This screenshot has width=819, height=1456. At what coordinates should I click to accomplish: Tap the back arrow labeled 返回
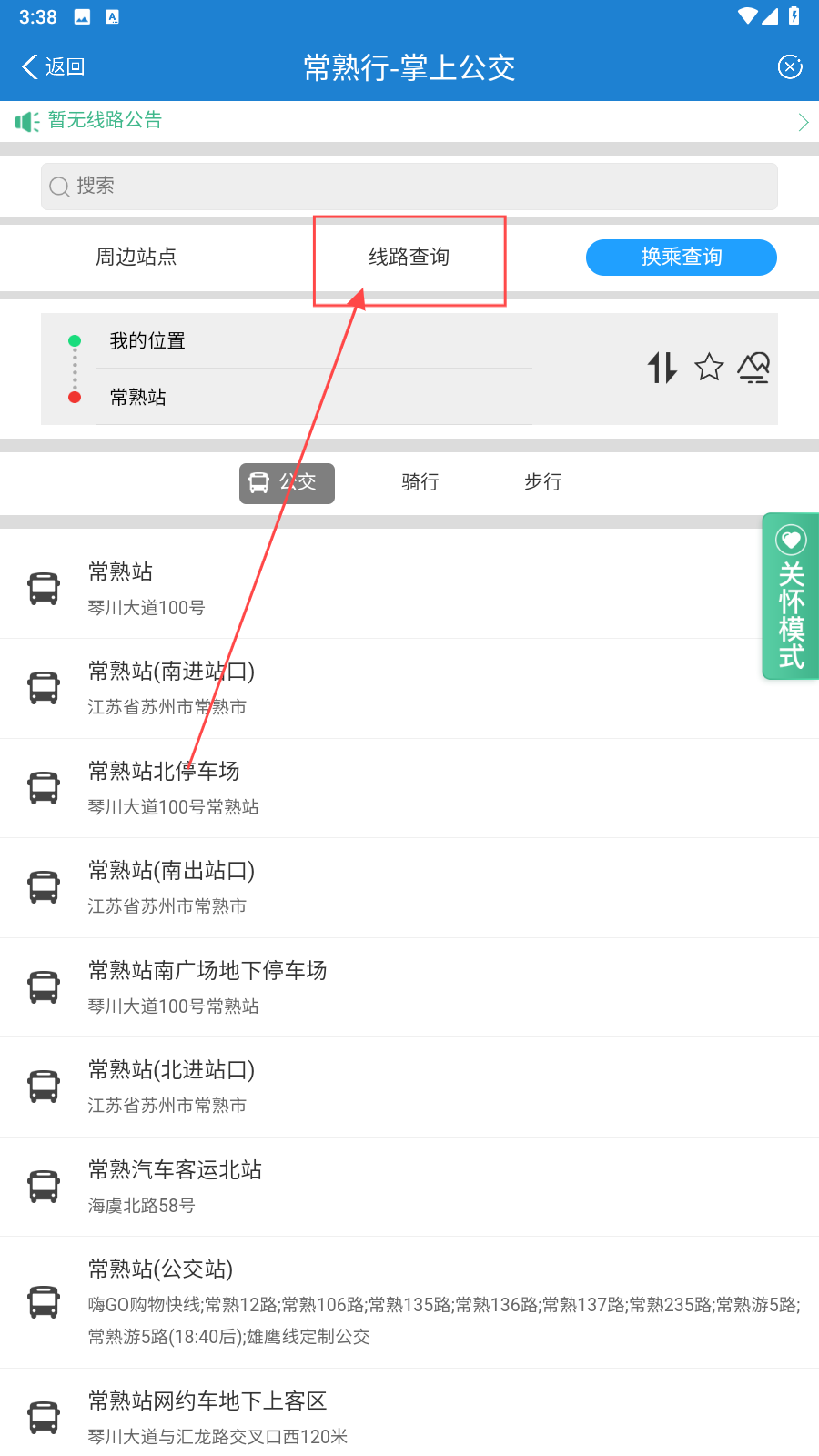coord(53,66)
